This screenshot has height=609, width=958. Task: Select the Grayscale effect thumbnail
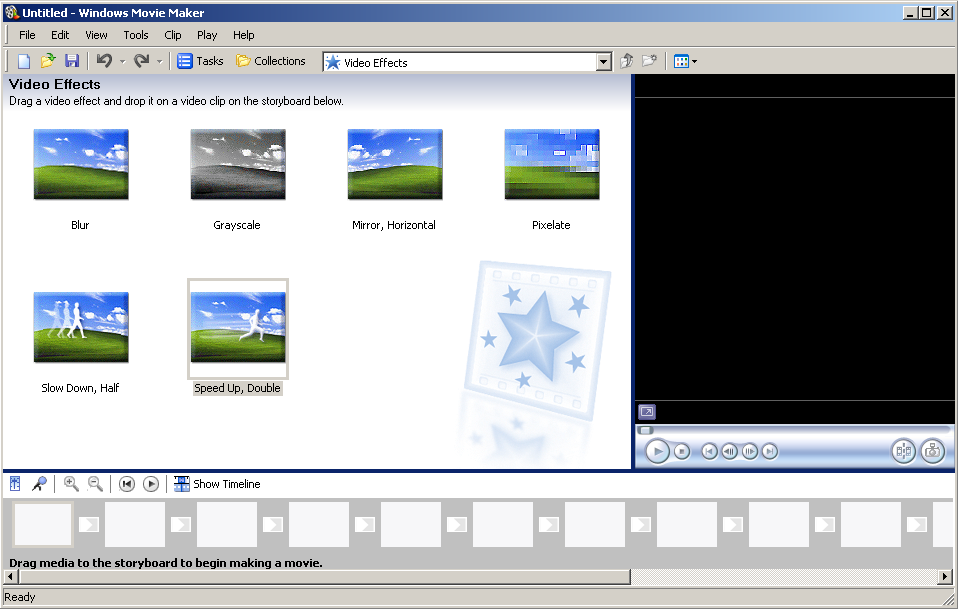coord(238,164)
